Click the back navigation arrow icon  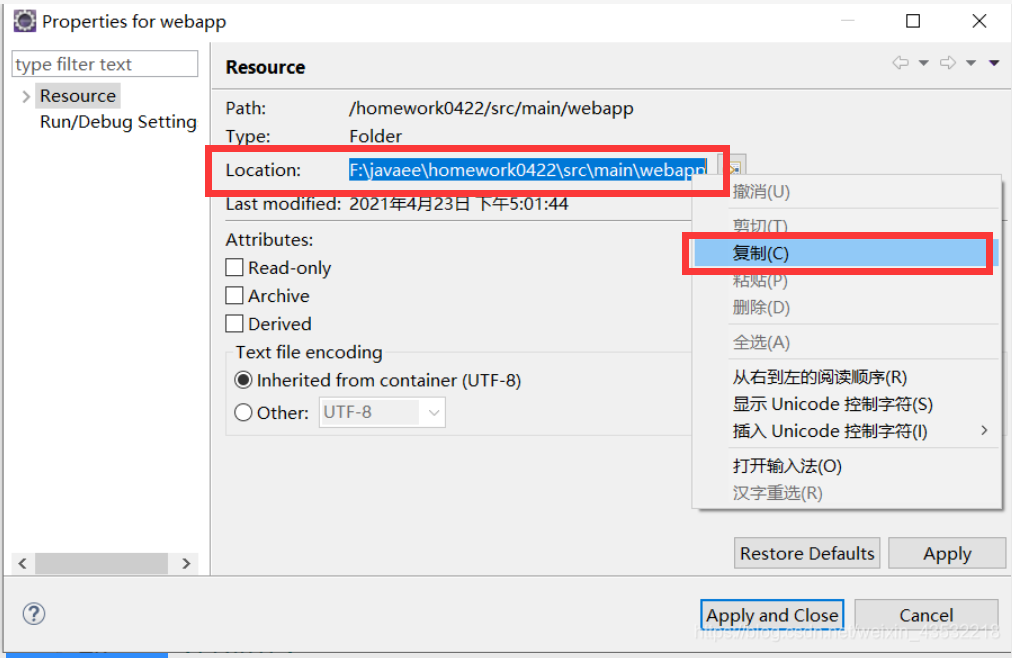(x=900, y=62)
